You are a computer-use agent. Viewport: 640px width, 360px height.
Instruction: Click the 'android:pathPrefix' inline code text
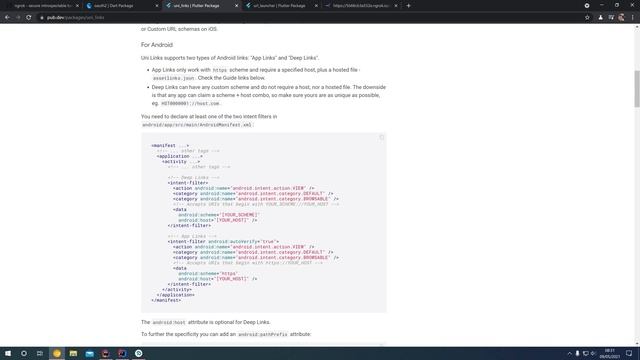click(262, 334)
